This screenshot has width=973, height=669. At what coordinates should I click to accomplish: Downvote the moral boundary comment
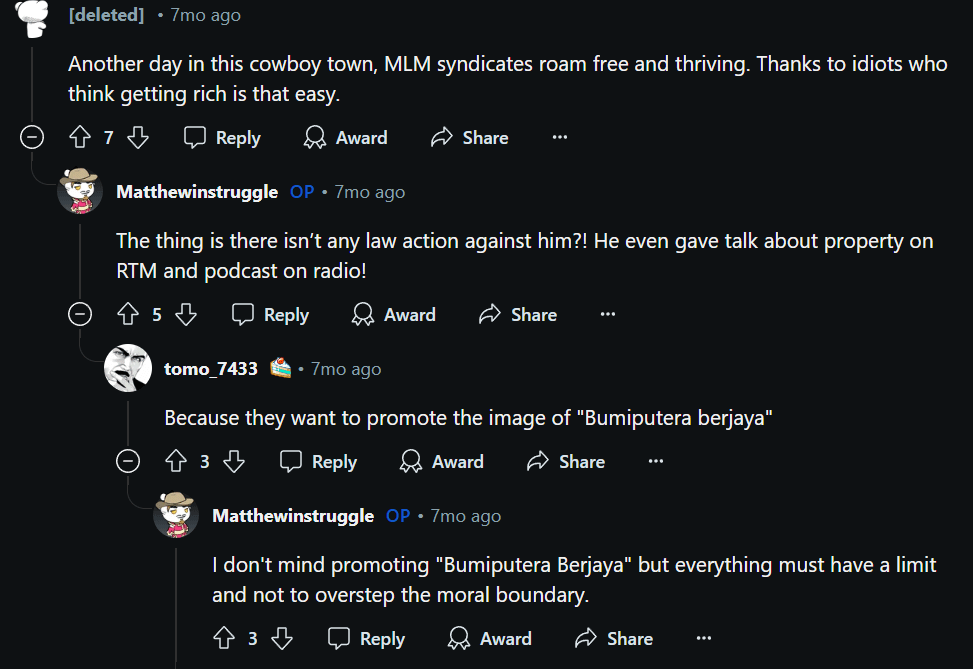[x=282, y=639]
